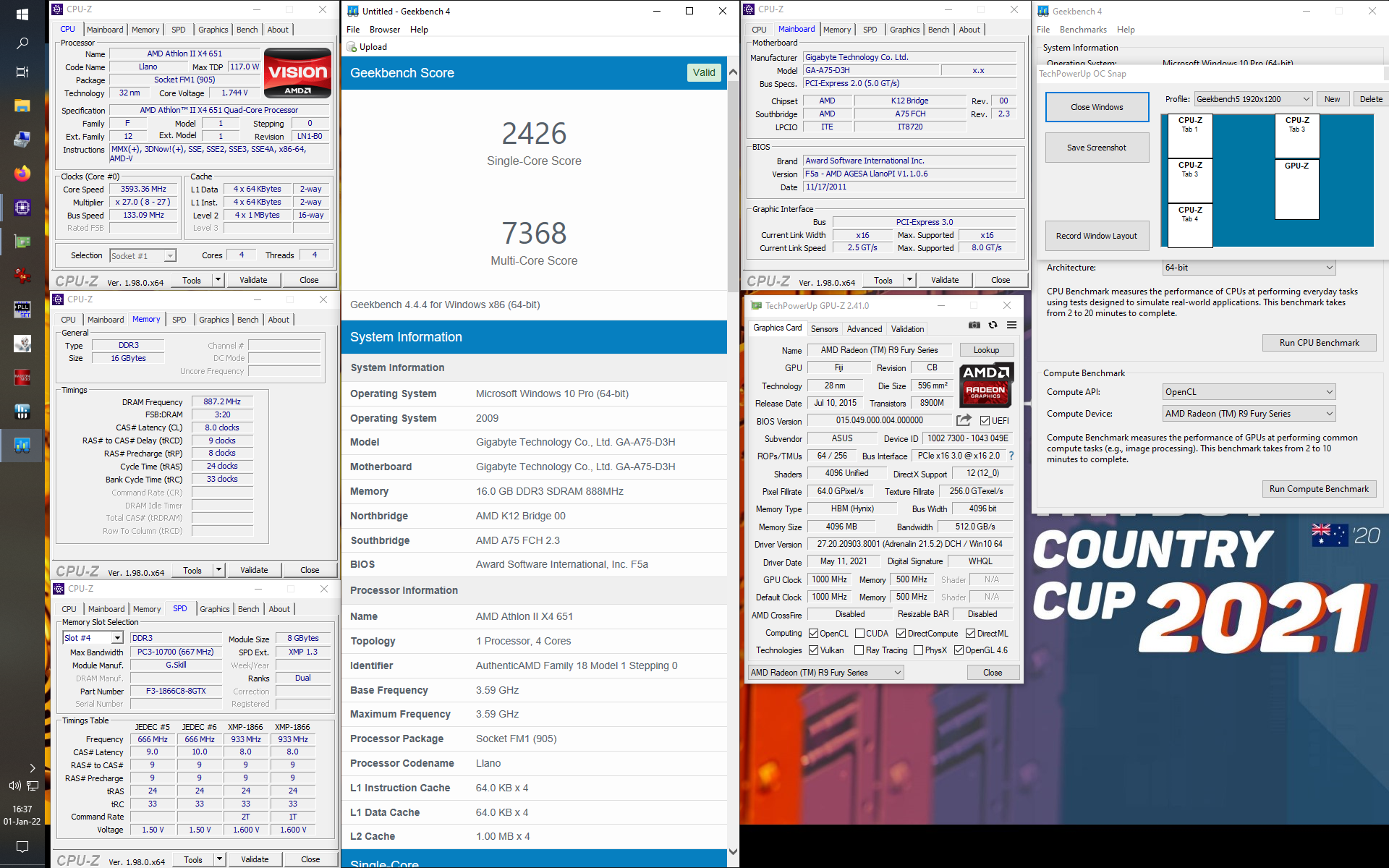Click Validate in the SPD CPU-Z window

coord(255,859)
